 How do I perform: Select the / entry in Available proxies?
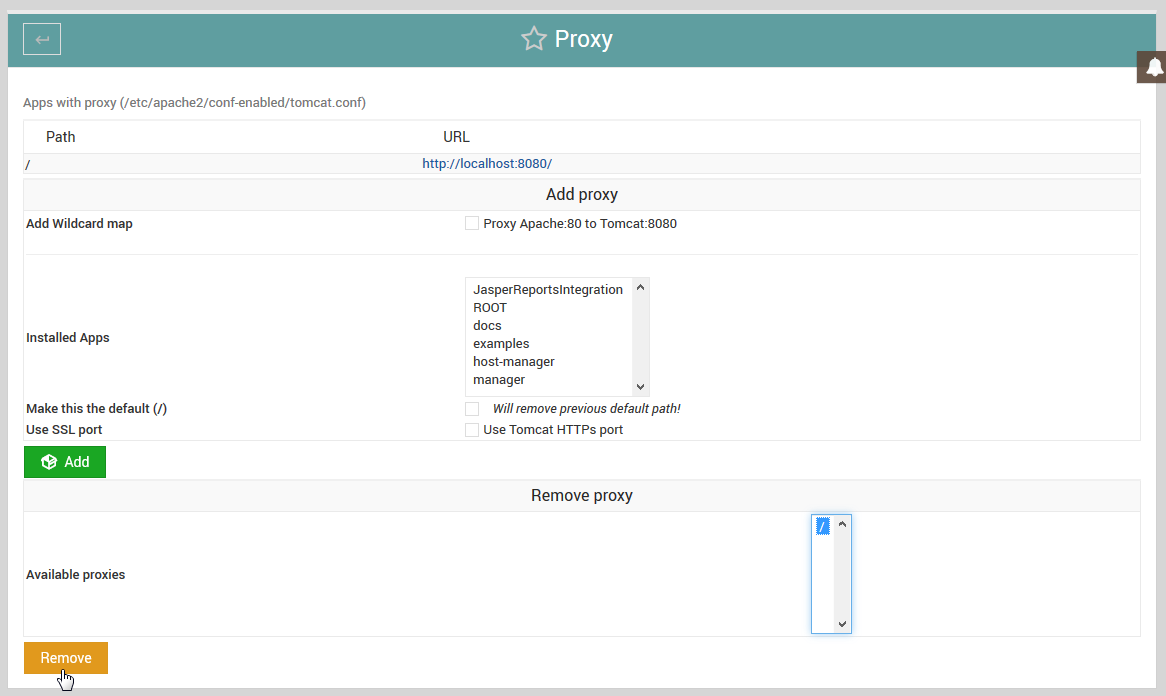pyautogui.click(x=822, y=526)
